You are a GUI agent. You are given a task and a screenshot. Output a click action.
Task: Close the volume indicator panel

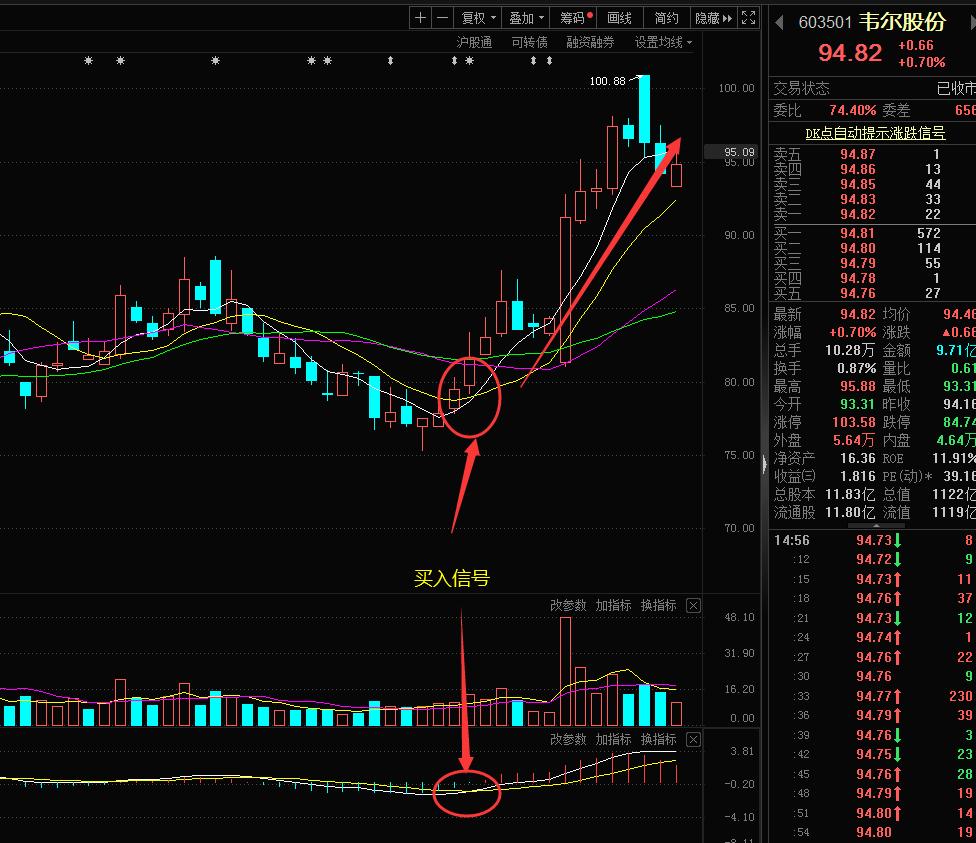click(693, 605)
